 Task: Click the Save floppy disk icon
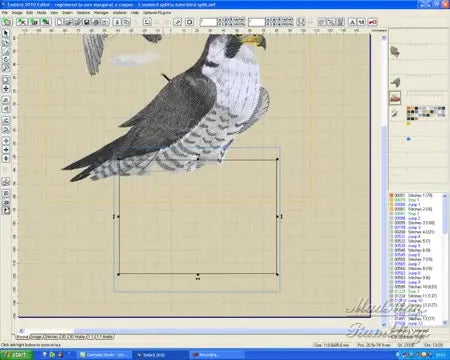(87, 22)
